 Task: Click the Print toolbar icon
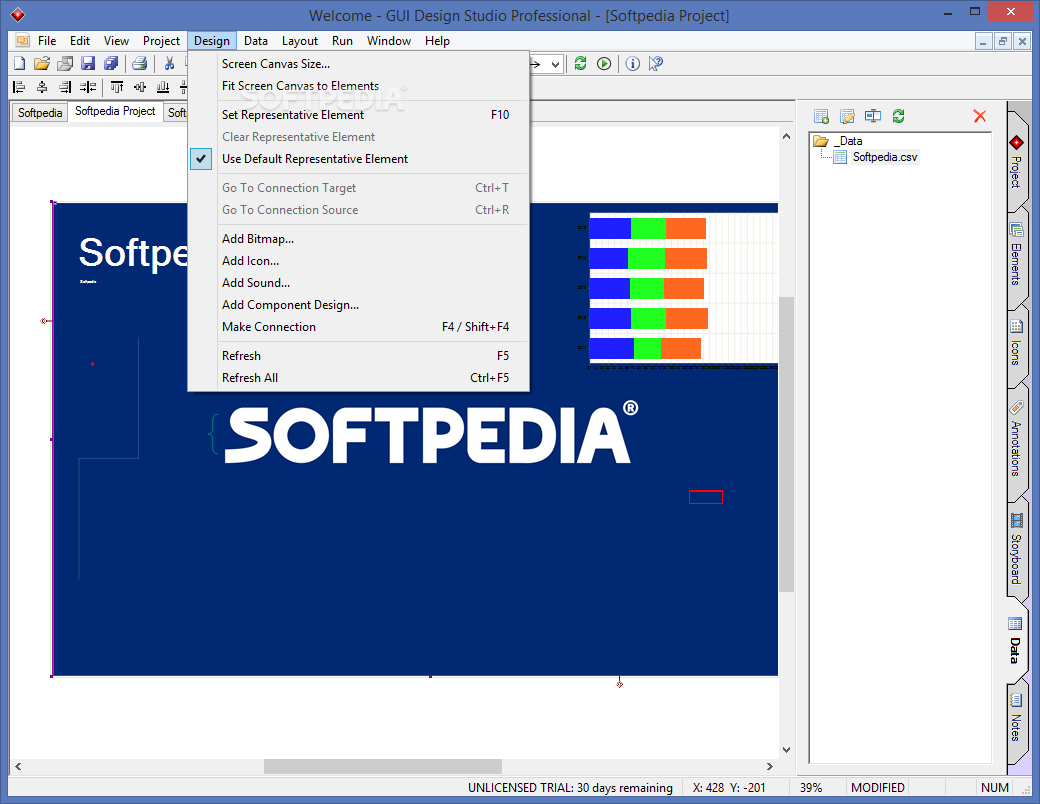pyautogui.click(x=139, y=64)
